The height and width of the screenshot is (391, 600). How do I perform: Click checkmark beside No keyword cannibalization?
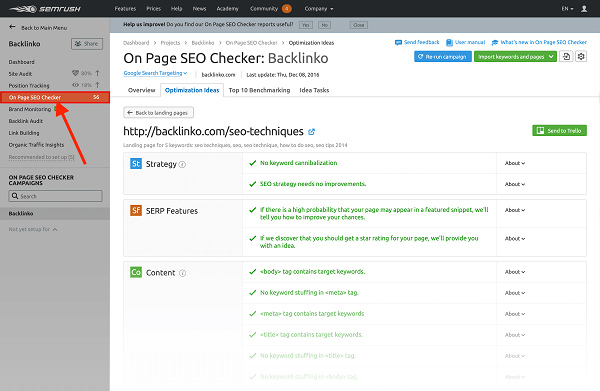(x=253, y=163)
